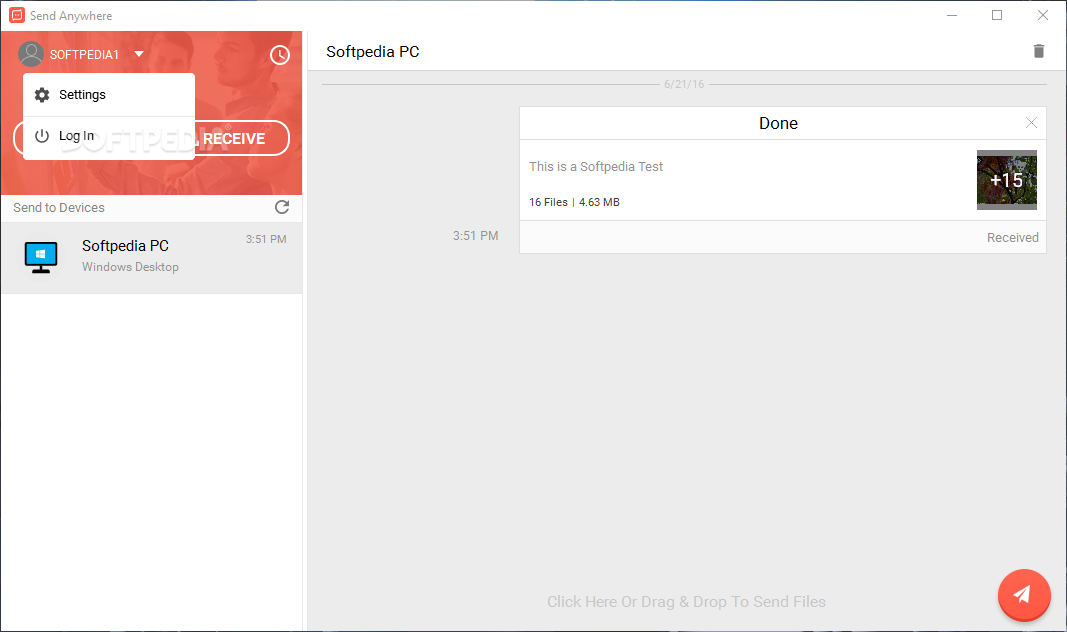The width and height of the screenshot is (1067, 632).
Task: Click the SOFTPEDIA1 profile avatar icon
Action: point(31,54)
